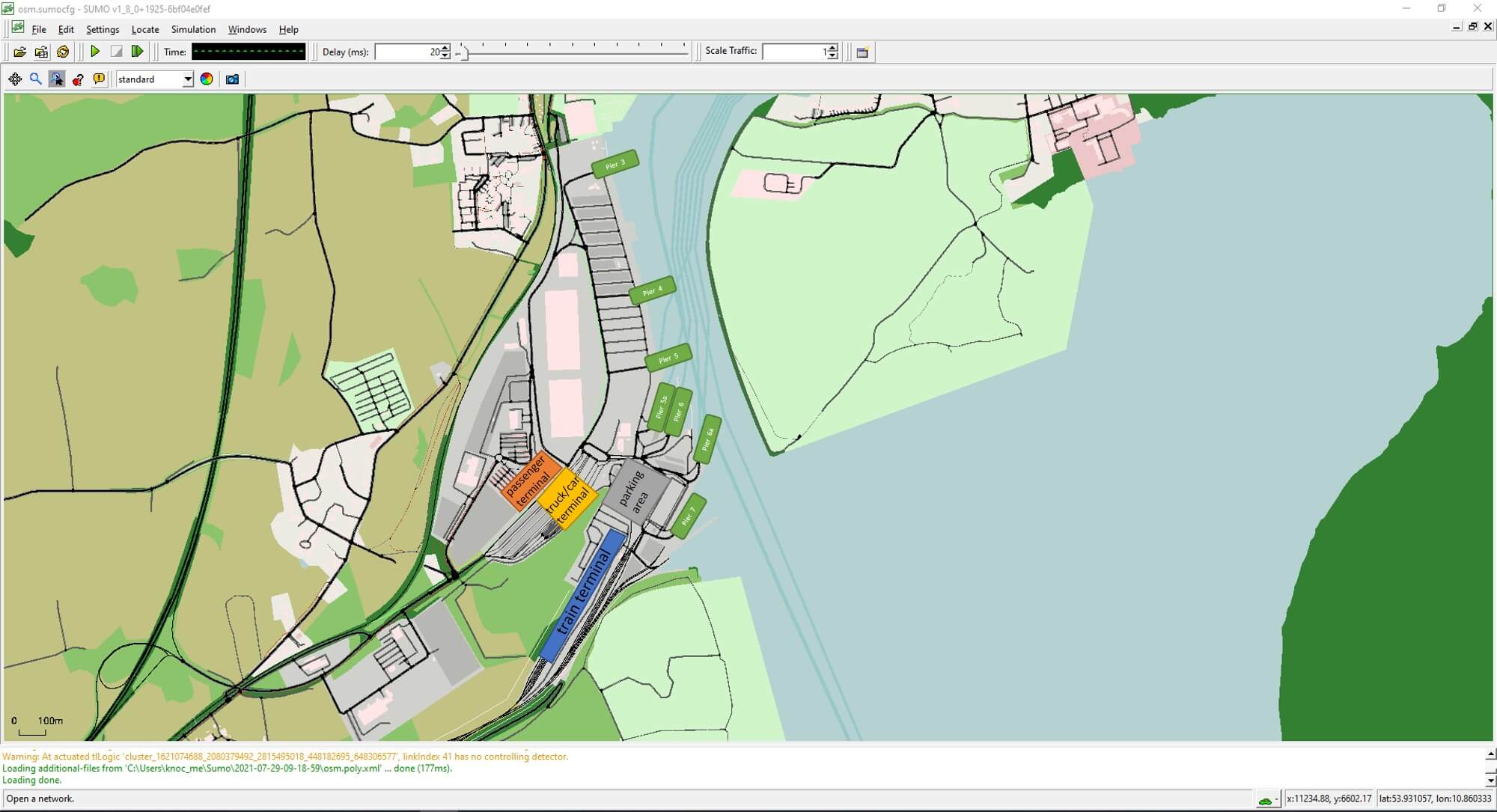The image size is (1497, 812).
Task: Toggle the show tooltips icon
Action: tap(99, 79)
